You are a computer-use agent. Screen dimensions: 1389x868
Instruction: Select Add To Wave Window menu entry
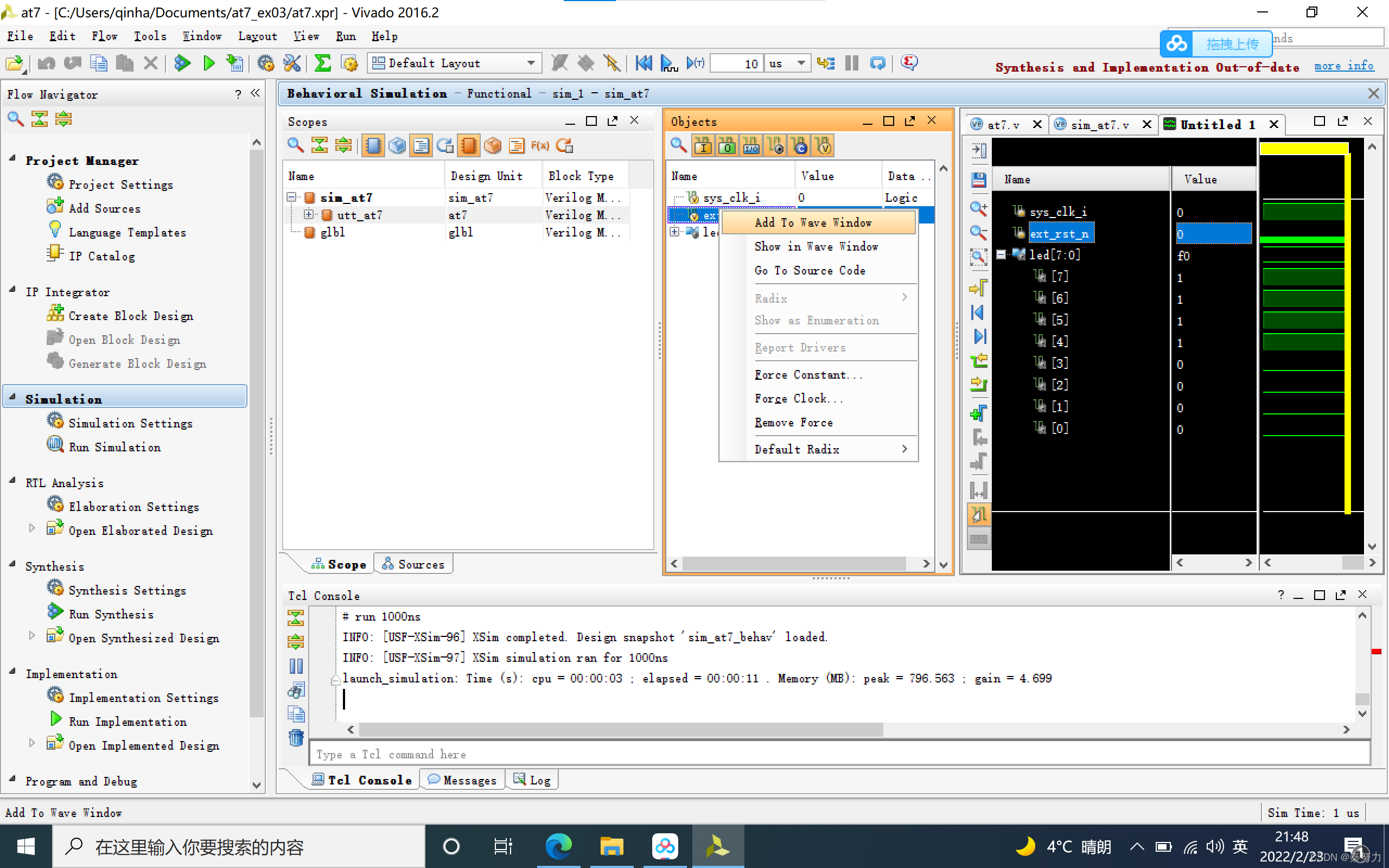[812, 223]
